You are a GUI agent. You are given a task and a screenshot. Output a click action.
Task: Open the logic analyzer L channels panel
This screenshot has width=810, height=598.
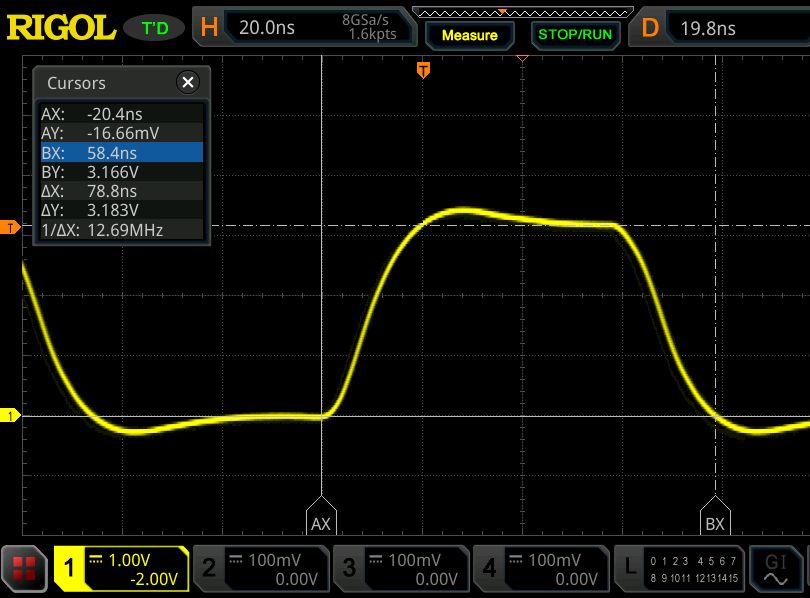pyautogui.click(x=679, y=569)
